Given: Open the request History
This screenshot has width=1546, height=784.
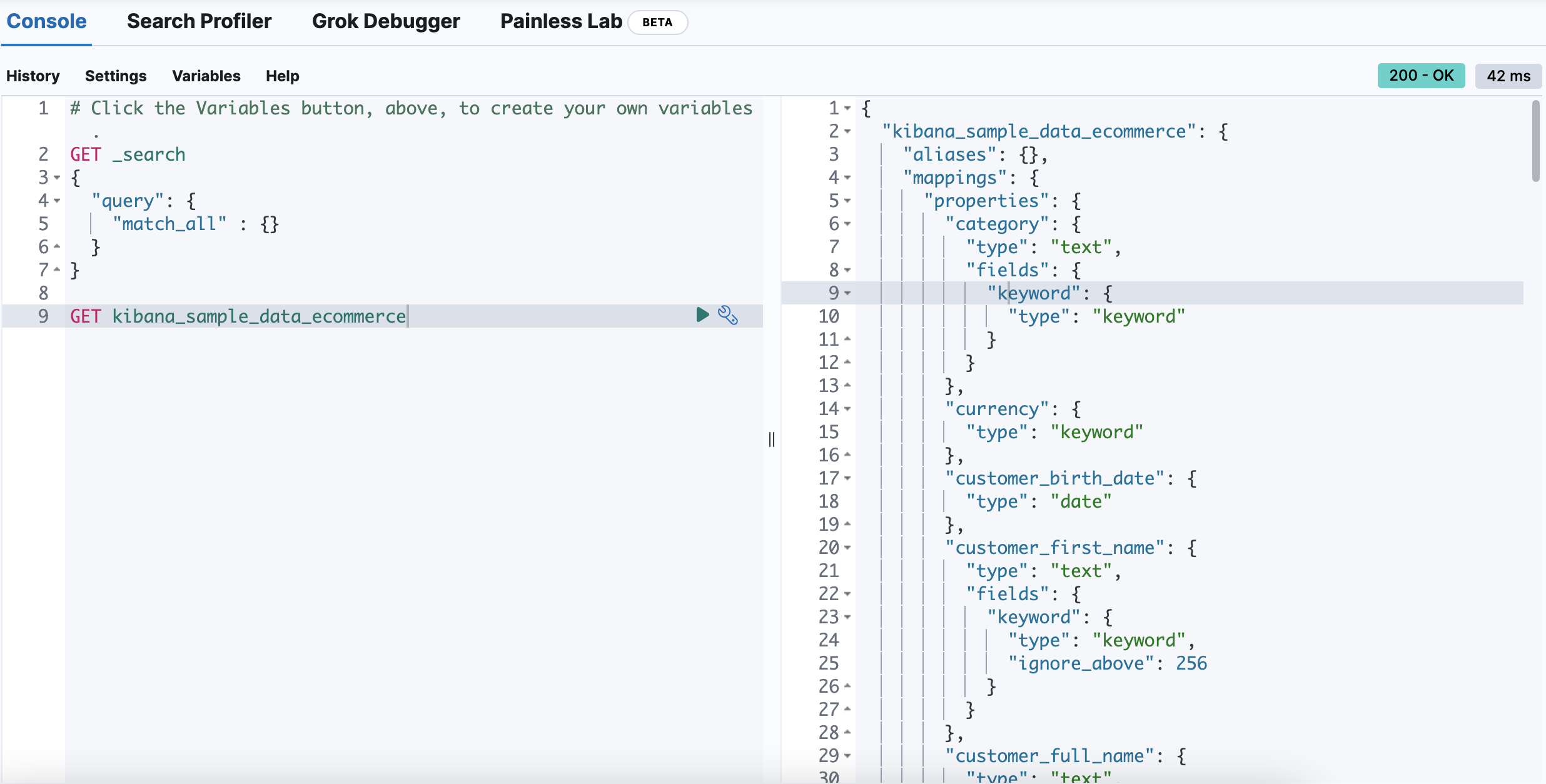Looking at the screenshot, I should coord(33,76).
